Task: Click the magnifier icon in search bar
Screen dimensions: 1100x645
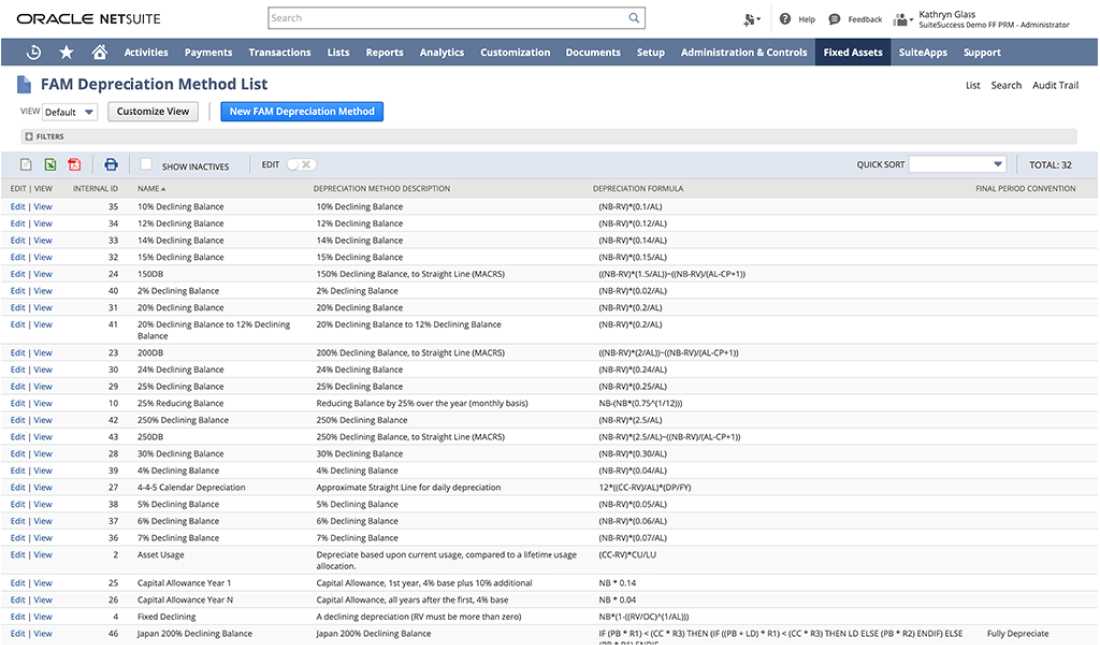Action: click(x=633, y=18)
